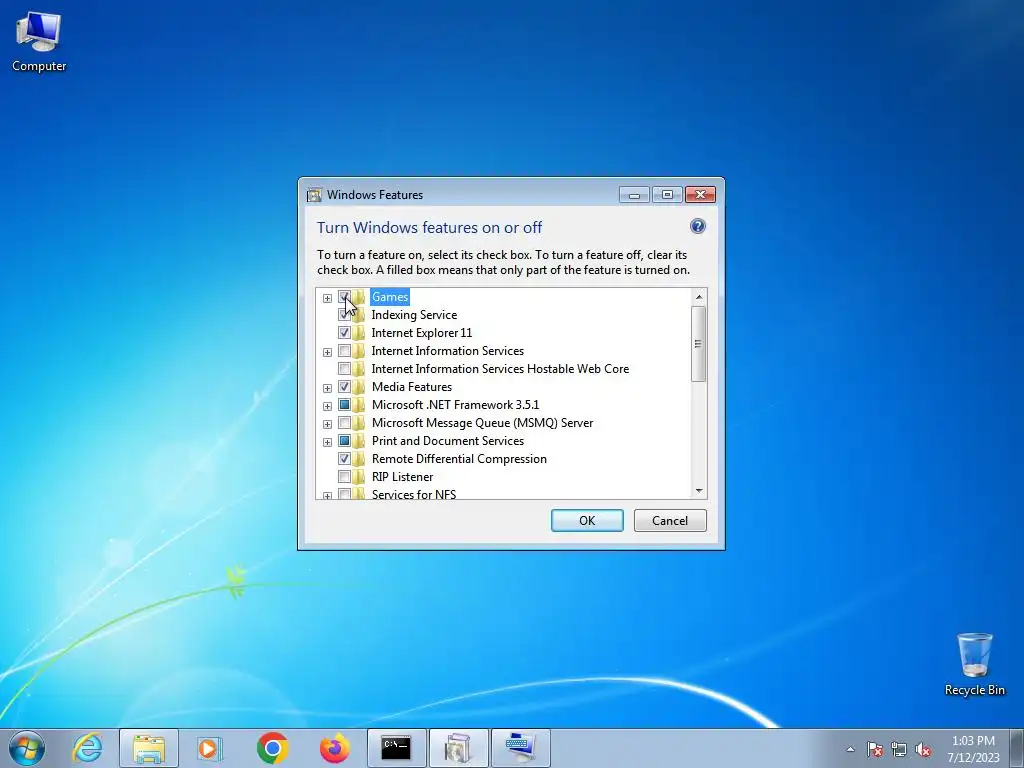Click Remote Differential Compression folder icon

tap(359, 459)
